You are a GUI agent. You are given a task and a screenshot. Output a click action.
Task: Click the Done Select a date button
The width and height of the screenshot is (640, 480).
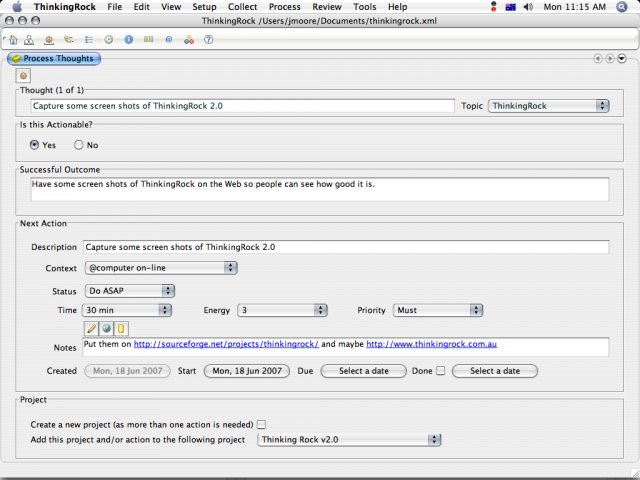495,371
